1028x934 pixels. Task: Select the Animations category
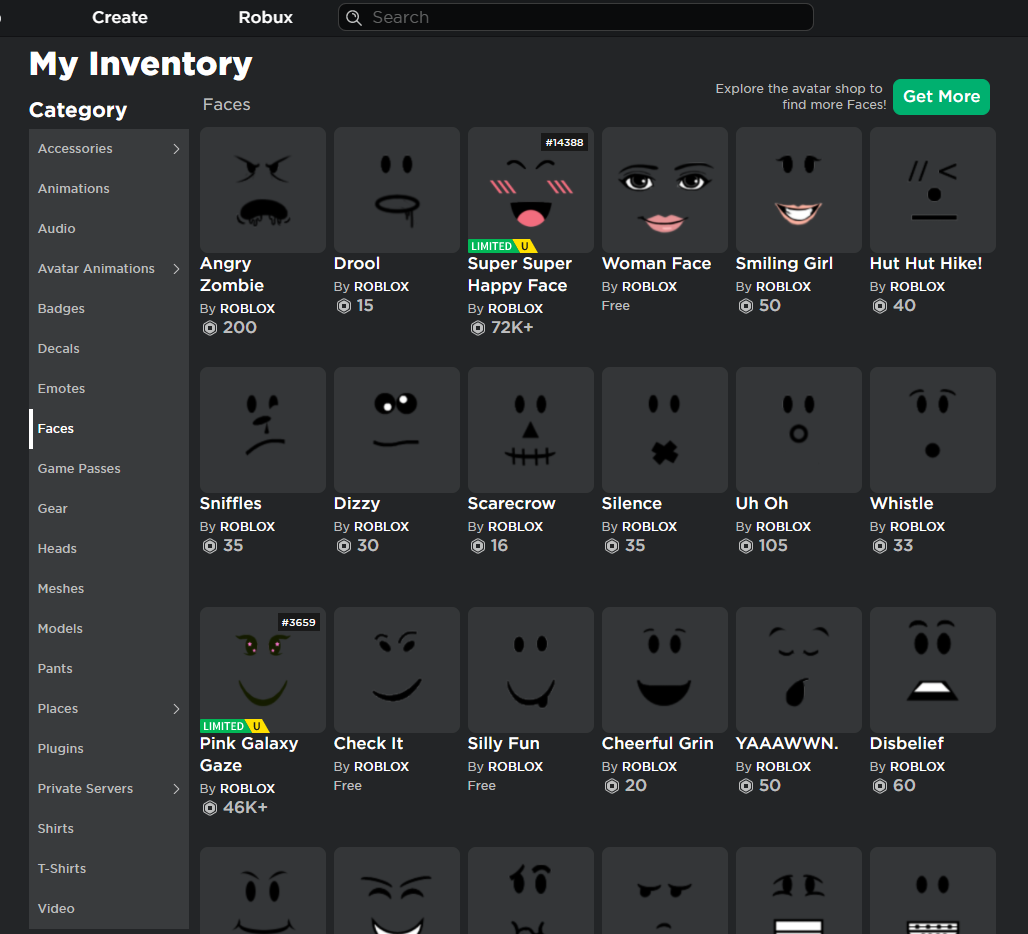point(109,189)
